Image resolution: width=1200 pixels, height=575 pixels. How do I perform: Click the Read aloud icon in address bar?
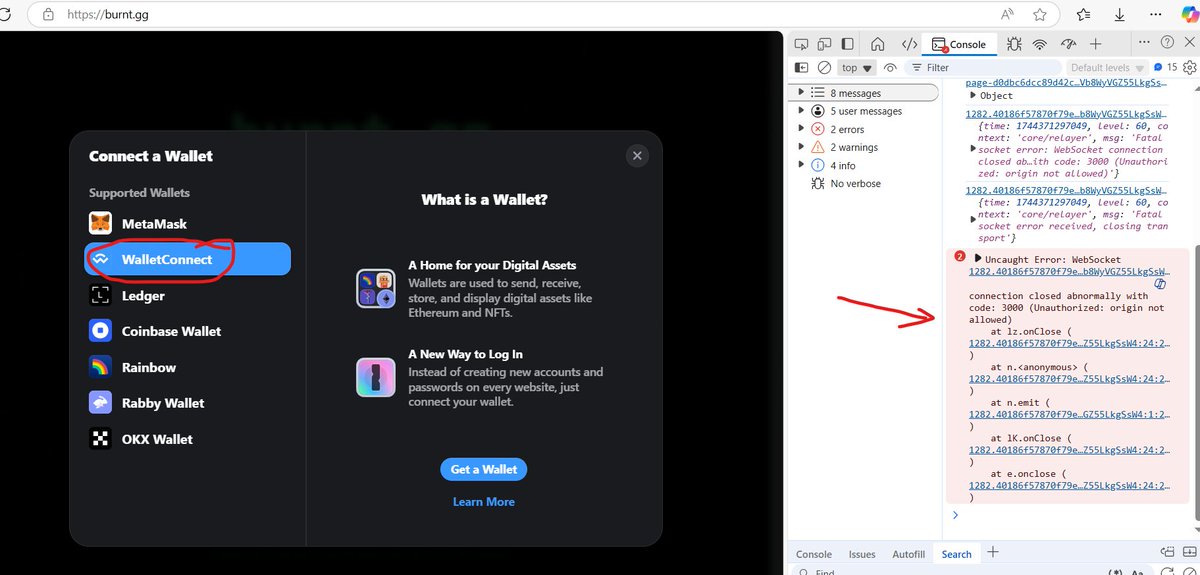coord(1007,14)
